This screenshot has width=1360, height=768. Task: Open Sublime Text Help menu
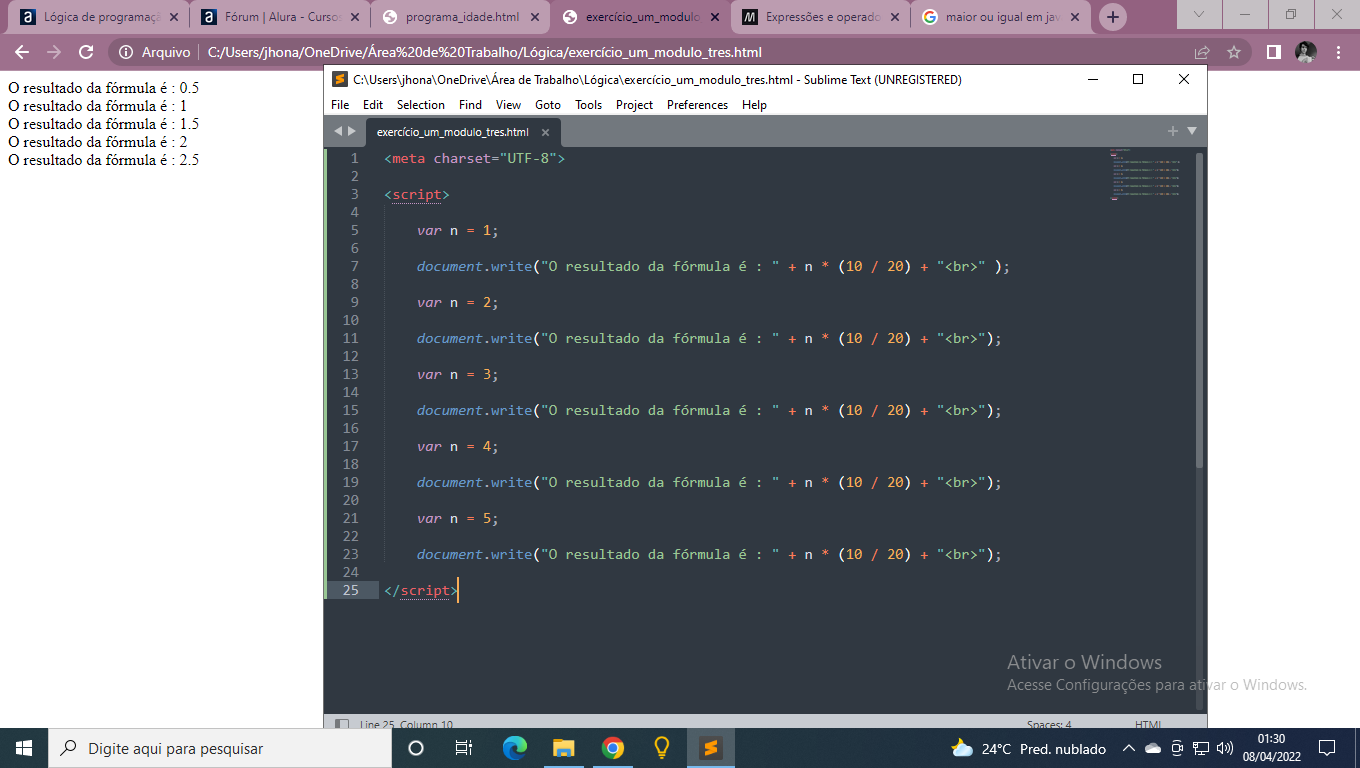coord(755,105)
